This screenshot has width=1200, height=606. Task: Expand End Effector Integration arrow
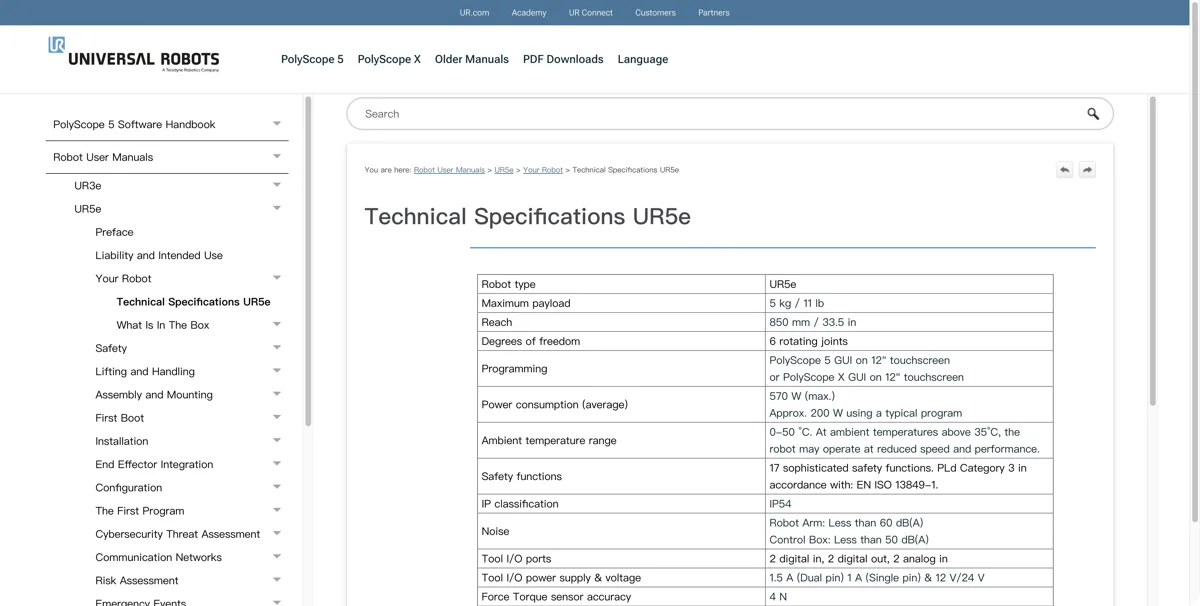277,464
